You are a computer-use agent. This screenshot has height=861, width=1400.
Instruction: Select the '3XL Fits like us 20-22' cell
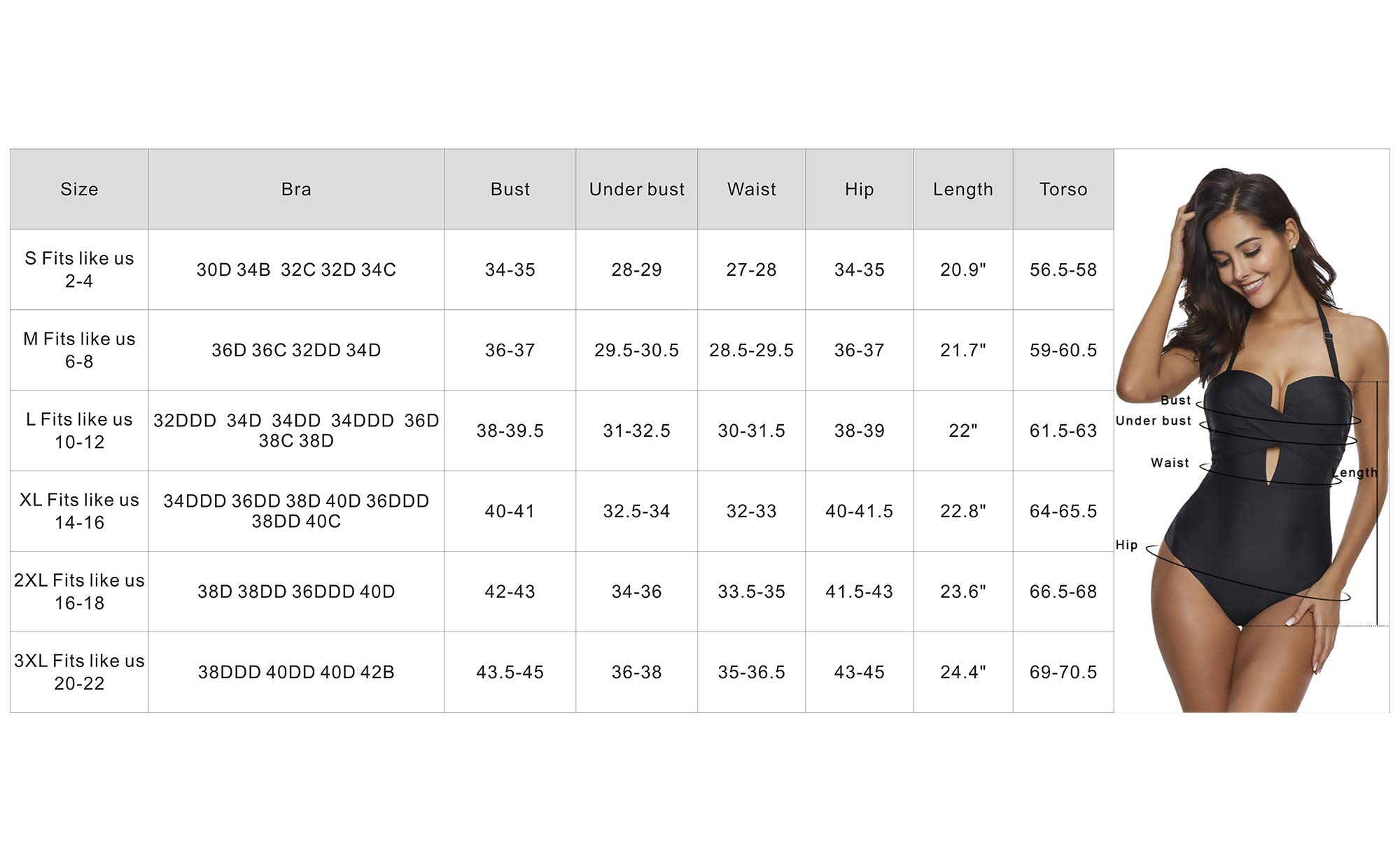coord(79,672)
